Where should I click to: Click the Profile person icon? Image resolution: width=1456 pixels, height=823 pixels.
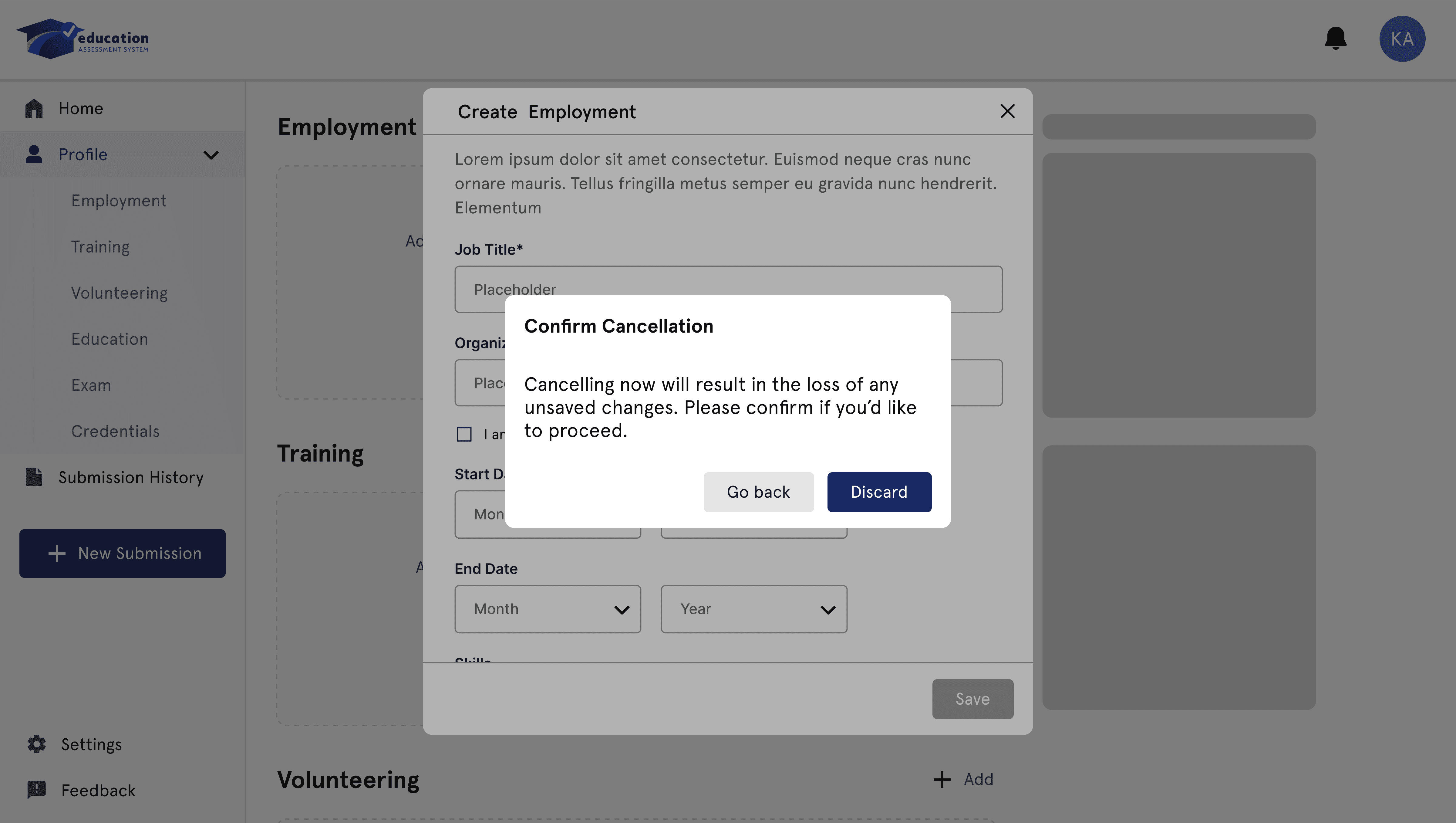click(34, 154)
